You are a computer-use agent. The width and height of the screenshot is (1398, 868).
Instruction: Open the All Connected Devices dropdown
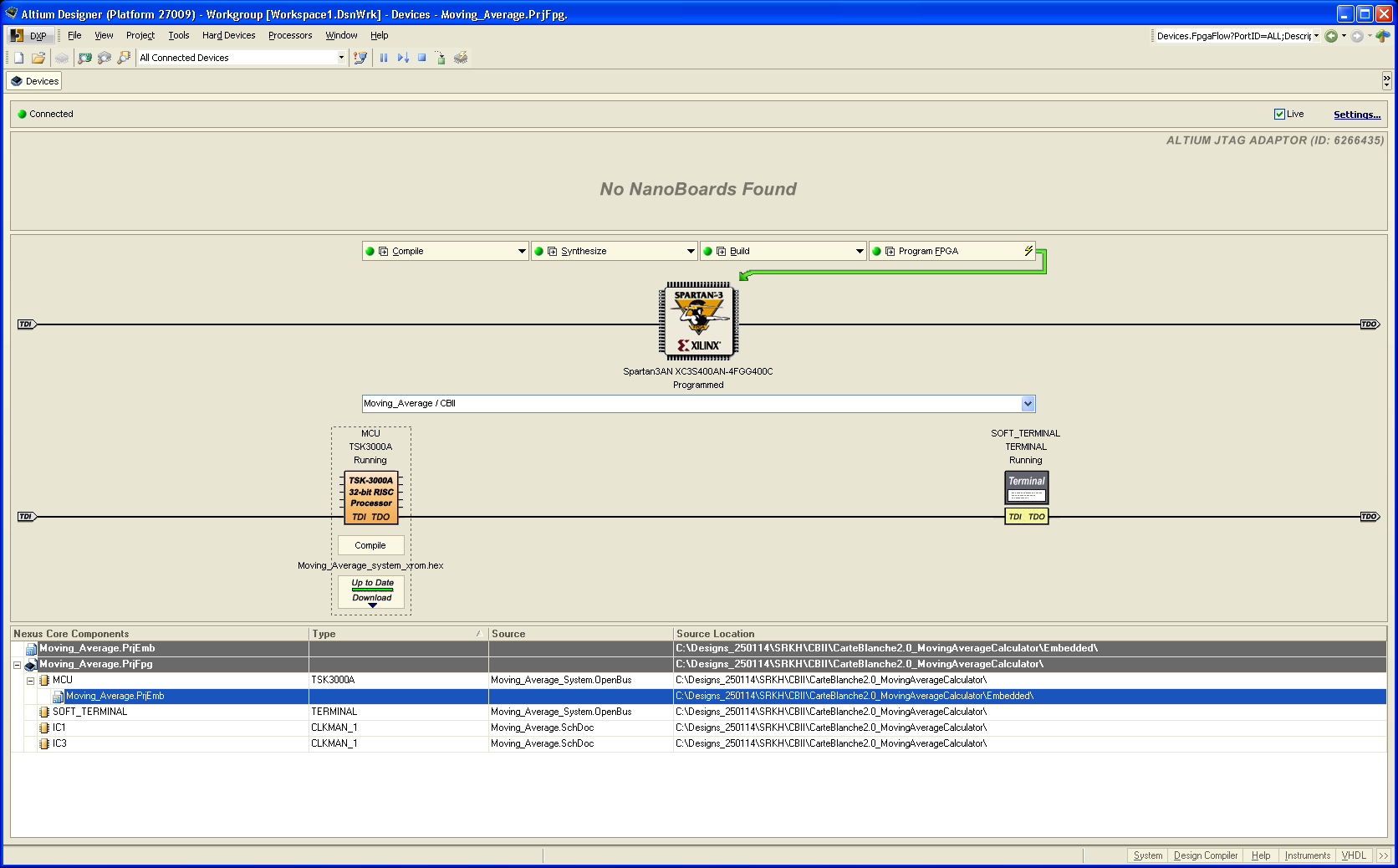[341, 58]
